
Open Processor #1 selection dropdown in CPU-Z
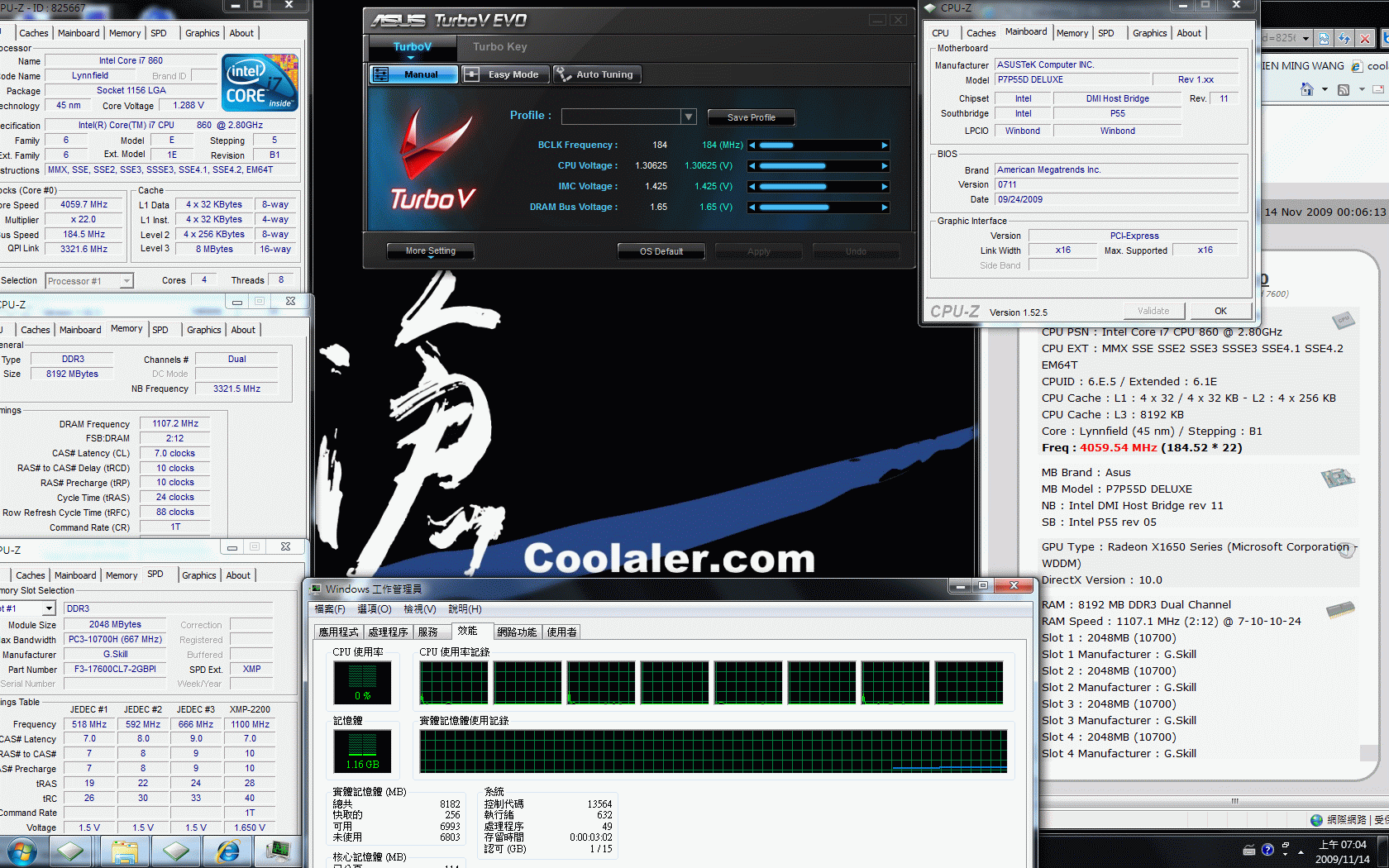126,281
